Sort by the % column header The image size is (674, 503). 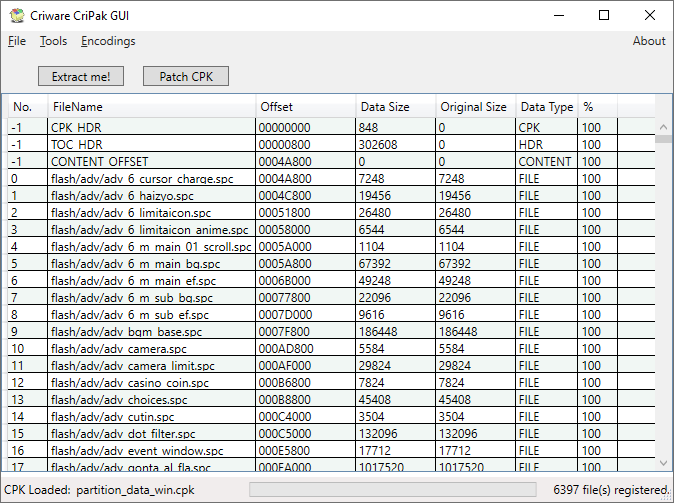pos(597,107)
